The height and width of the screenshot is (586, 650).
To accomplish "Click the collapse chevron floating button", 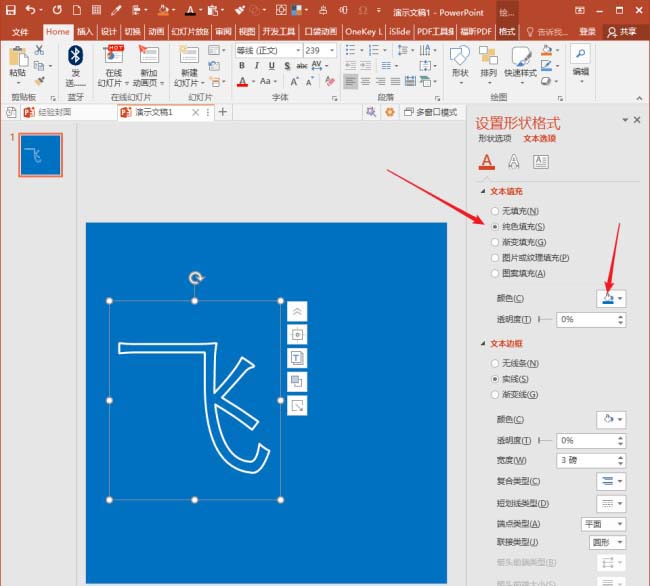I will [x=297, y=312].
